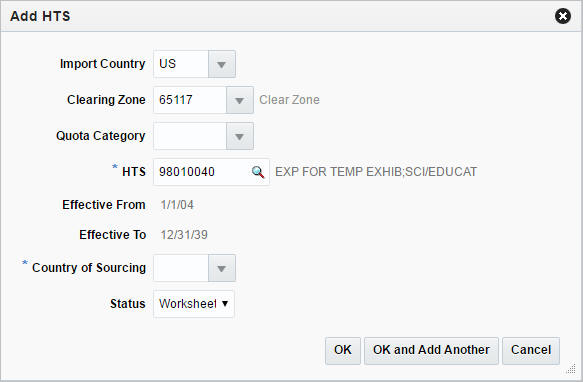583x382 pixels.
Task: Expand the Country of Sourcing dropdown arrow
Action: (x=222, y=268)
